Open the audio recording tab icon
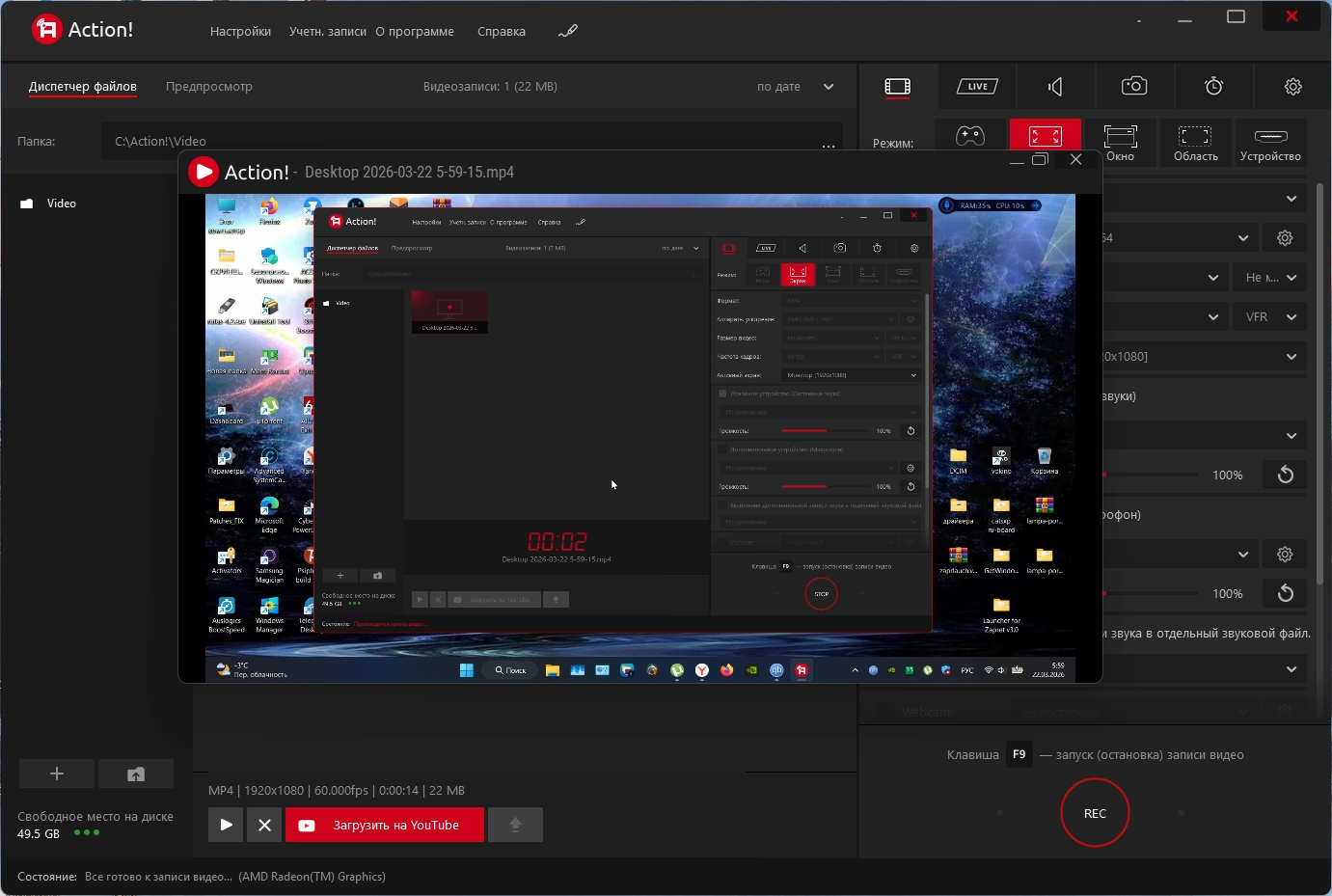Image resolution: width=1332 pixels, height=896 pixels. coord(1055,87)
